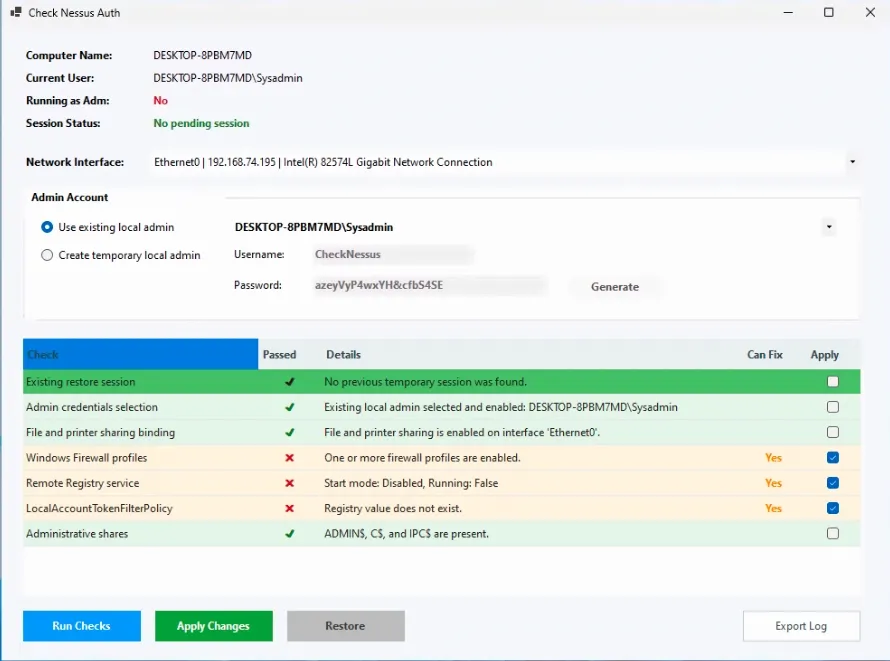Click 'Registry value does not exist.' detail

[393, 508]
